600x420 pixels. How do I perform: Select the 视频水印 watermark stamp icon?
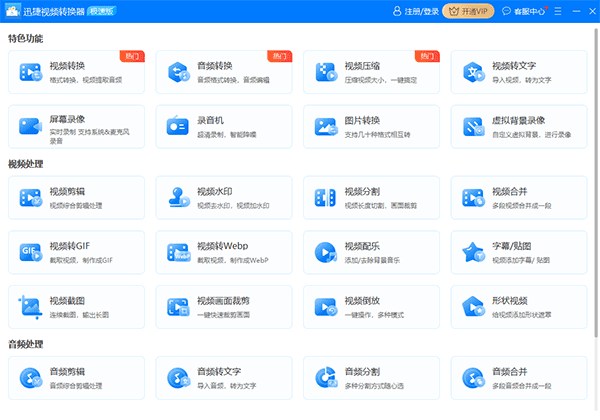tap(178, 197)
